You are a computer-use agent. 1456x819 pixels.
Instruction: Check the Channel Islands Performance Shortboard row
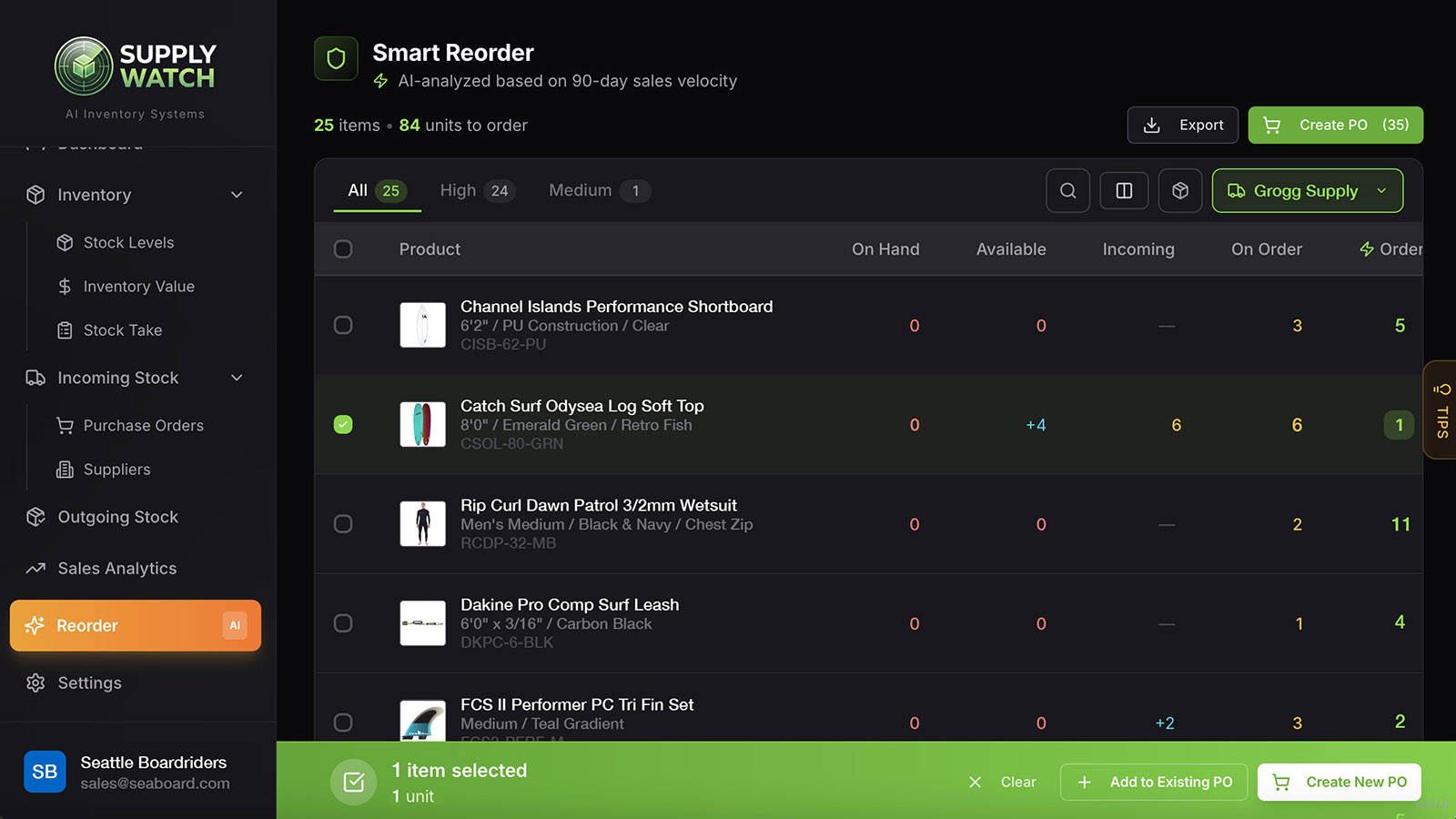tap(343, 325)
